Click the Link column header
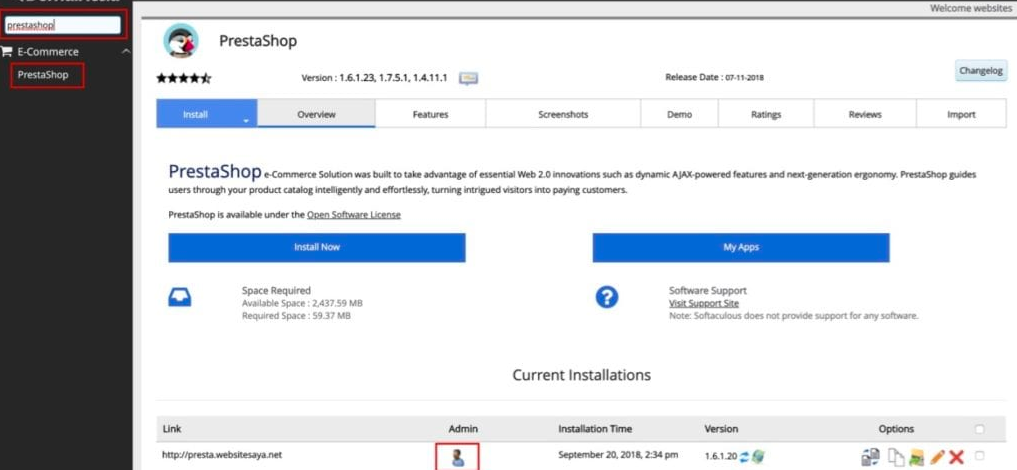This screenshot has width=1017, height=470. tap(172, 429)
